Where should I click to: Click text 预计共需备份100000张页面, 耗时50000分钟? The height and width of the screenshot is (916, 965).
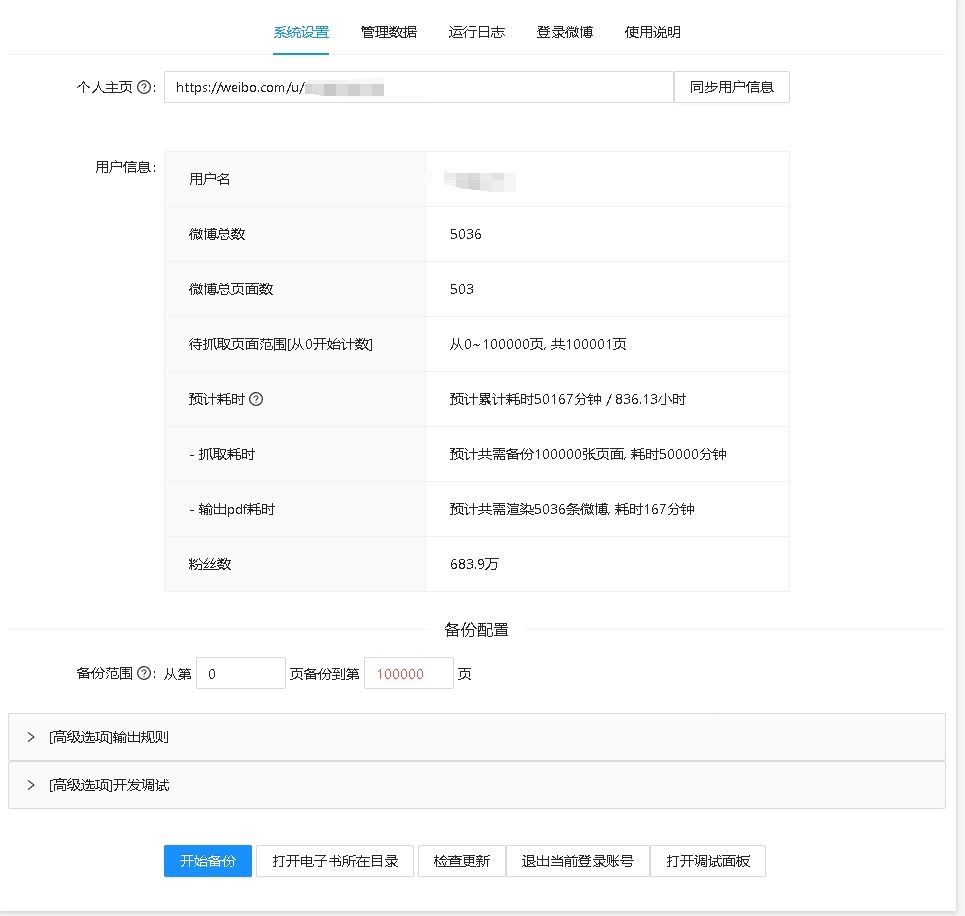[x=588, y=454]
